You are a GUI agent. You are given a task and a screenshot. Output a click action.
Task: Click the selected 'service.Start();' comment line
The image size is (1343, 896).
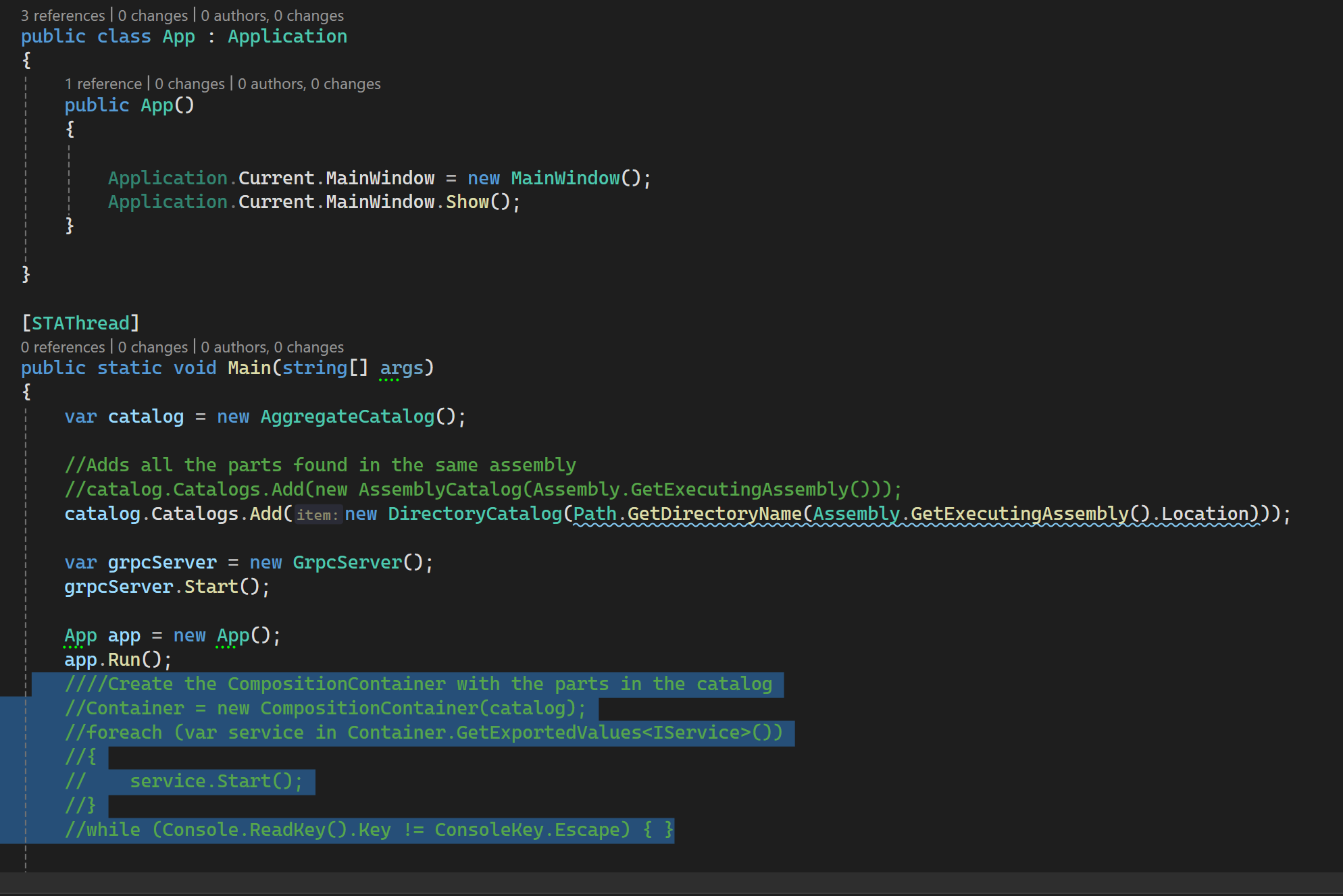[x=216, y=781]
